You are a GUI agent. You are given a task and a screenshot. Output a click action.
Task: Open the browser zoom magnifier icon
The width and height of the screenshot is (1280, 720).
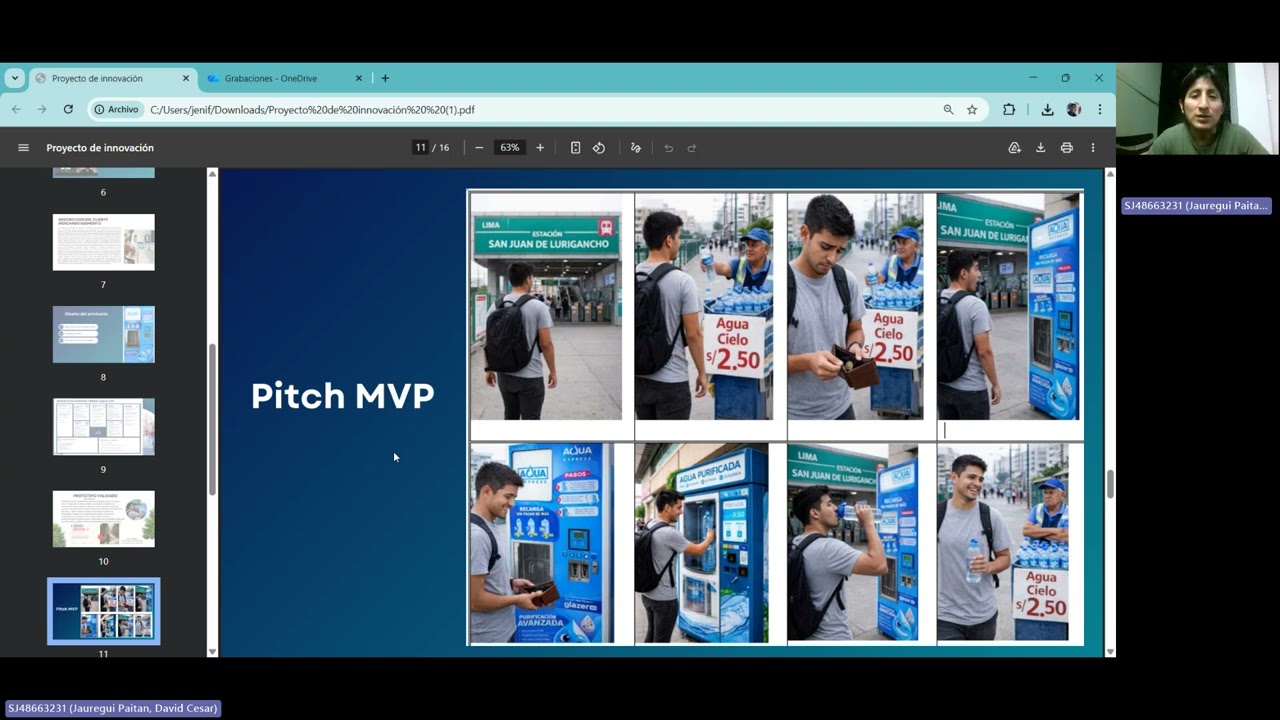(x=948, y=110)
